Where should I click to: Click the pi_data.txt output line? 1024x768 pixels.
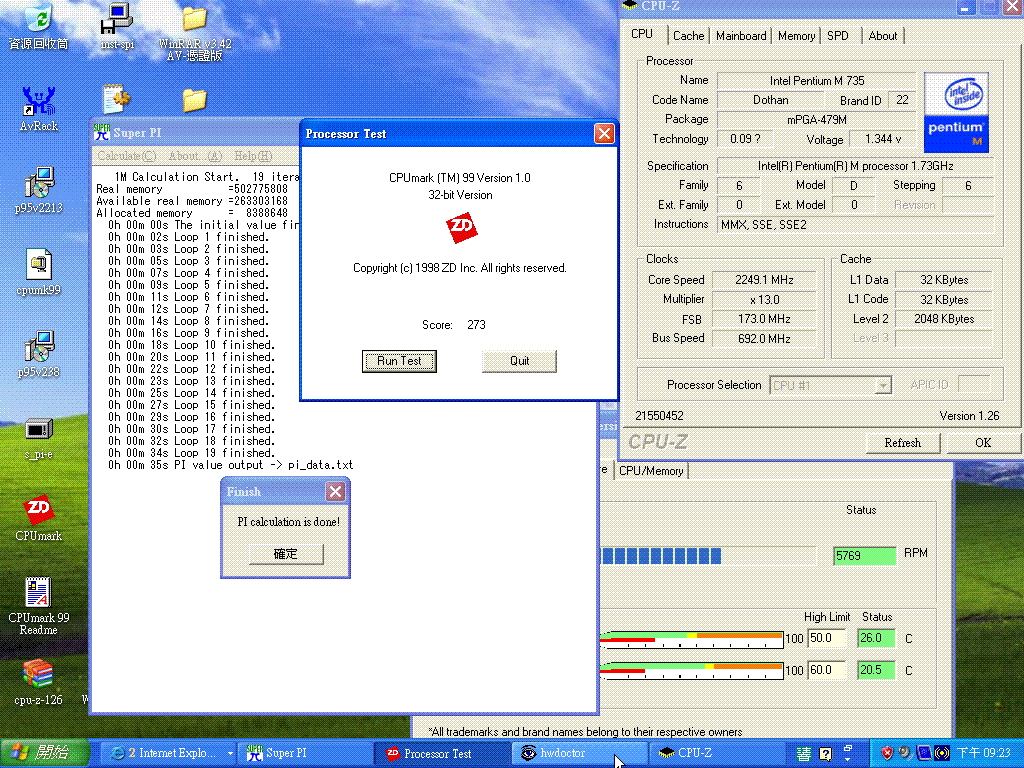tap(231, 465)
